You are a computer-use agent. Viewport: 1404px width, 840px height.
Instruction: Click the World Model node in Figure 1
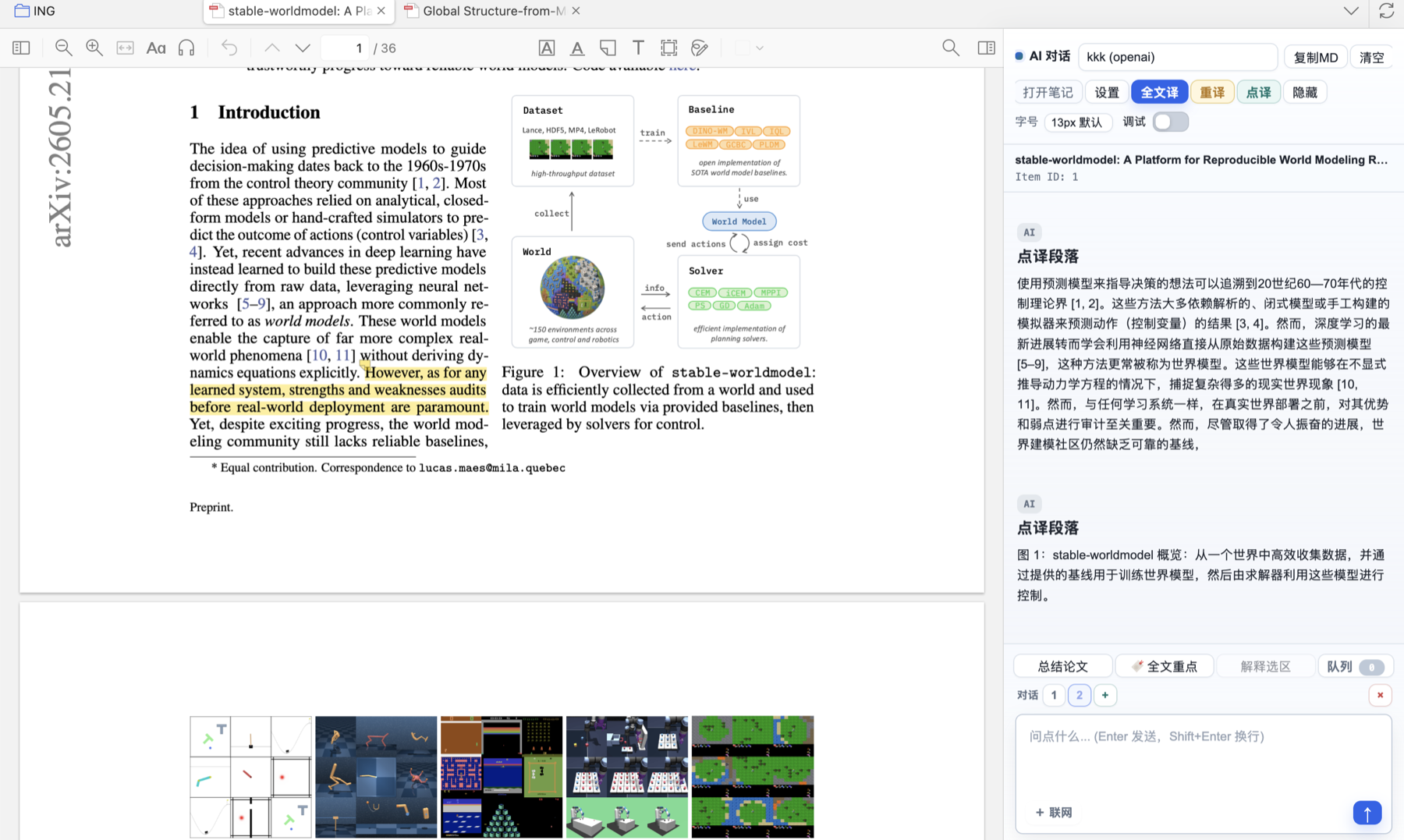[x=739, y=222]
